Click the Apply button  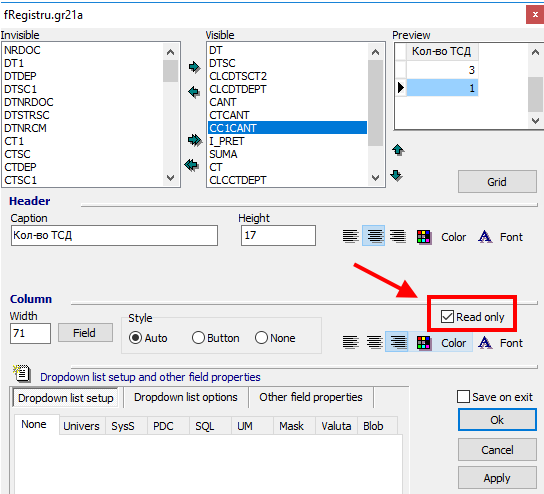pyautogui.click(x=497, y=478)
